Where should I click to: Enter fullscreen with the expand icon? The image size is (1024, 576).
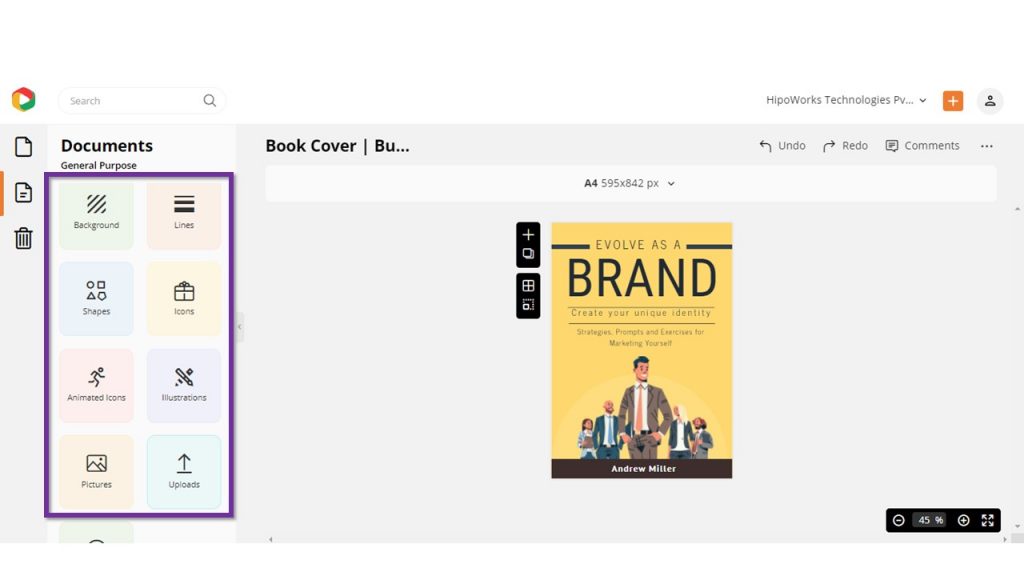[x=987, y=520]
